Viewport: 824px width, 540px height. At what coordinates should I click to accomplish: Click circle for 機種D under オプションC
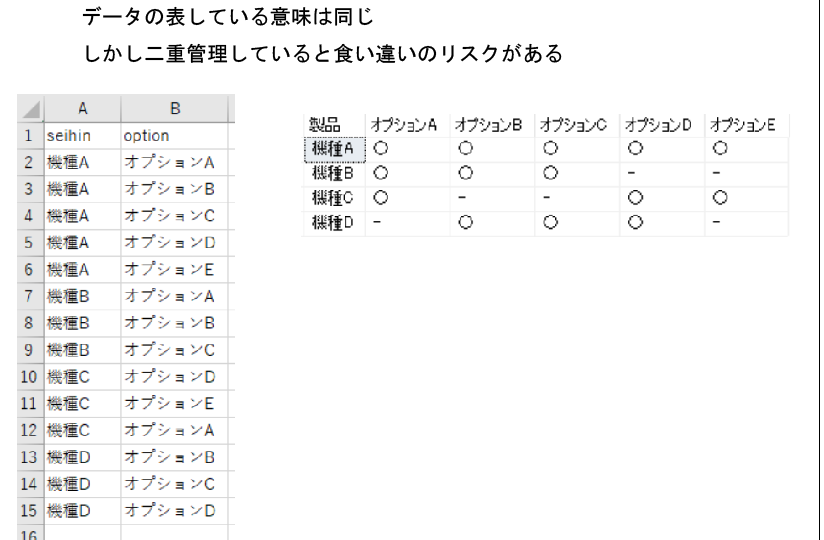(550, 222)
